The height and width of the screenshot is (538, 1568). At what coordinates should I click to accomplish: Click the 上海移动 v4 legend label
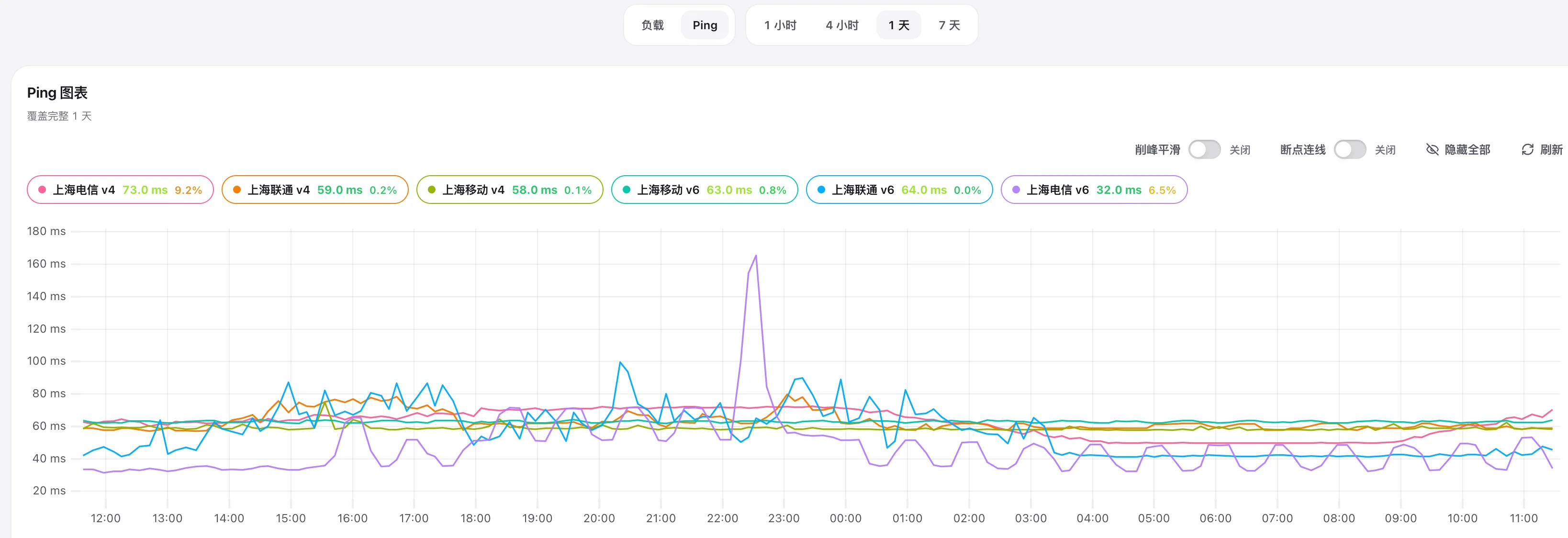[x=473, y=190]
